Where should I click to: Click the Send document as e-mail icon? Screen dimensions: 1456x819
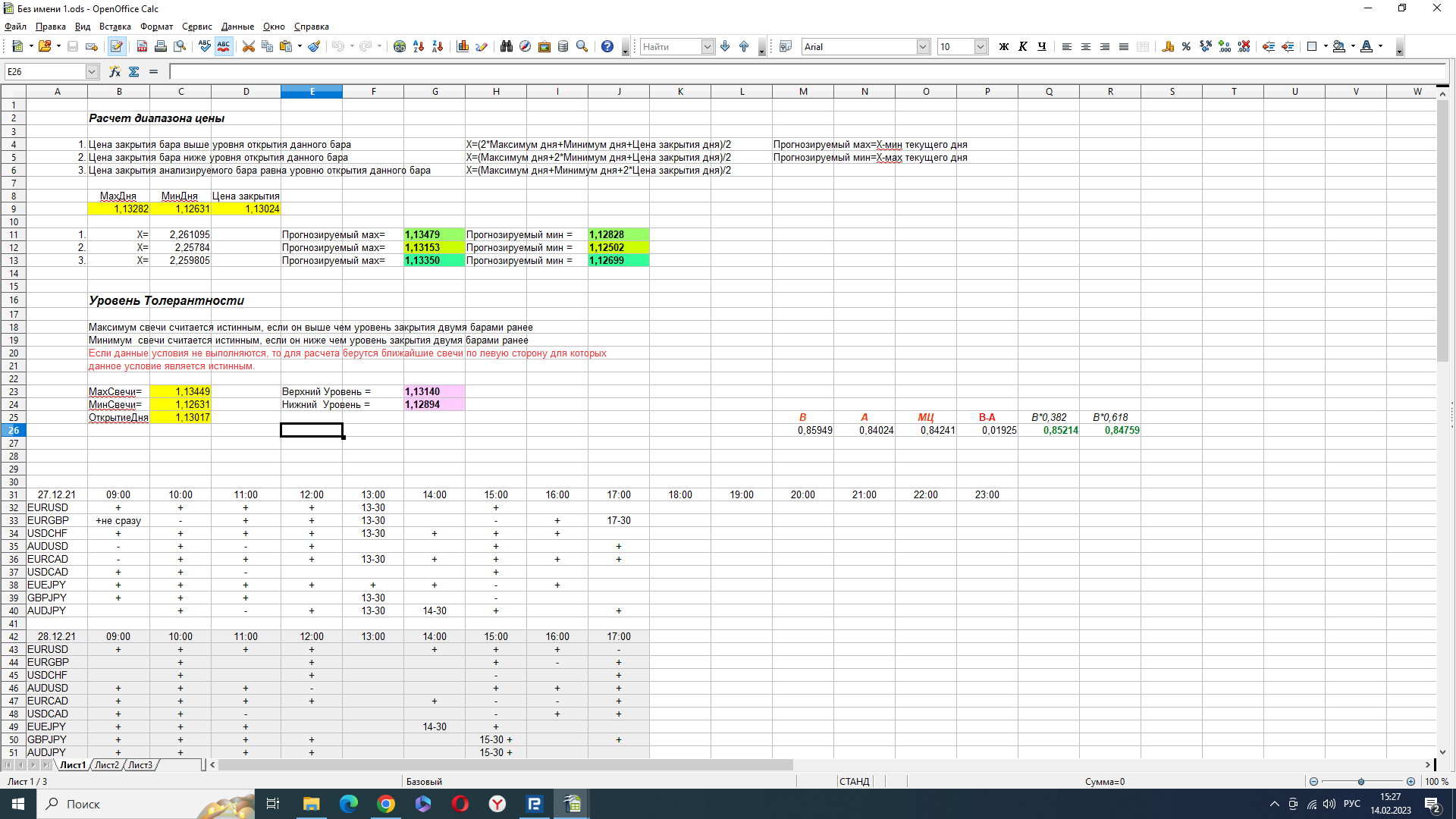point(92,47)
